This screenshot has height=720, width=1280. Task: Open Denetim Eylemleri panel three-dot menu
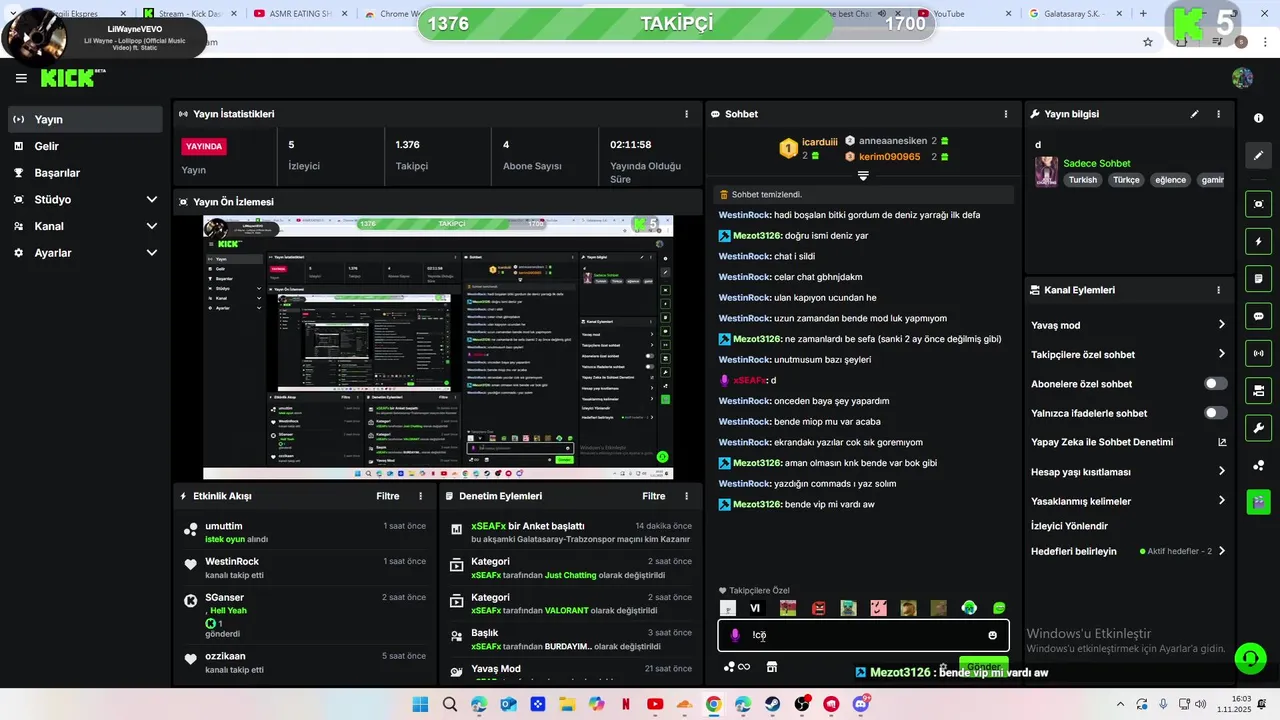[686, 496]
